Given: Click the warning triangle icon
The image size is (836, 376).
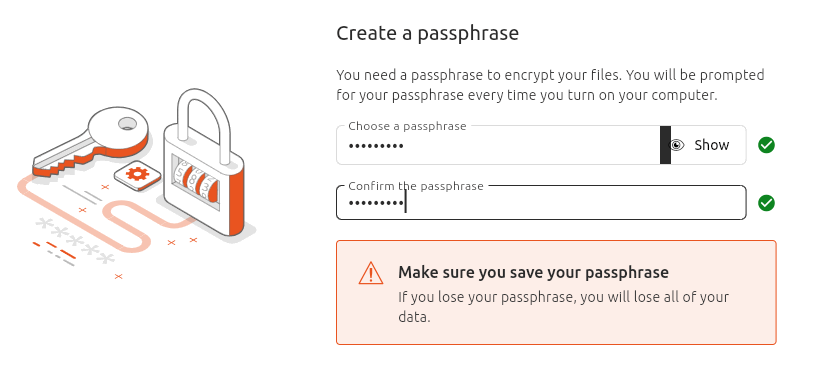Looking at the screenshot, I should coord(371,273).
